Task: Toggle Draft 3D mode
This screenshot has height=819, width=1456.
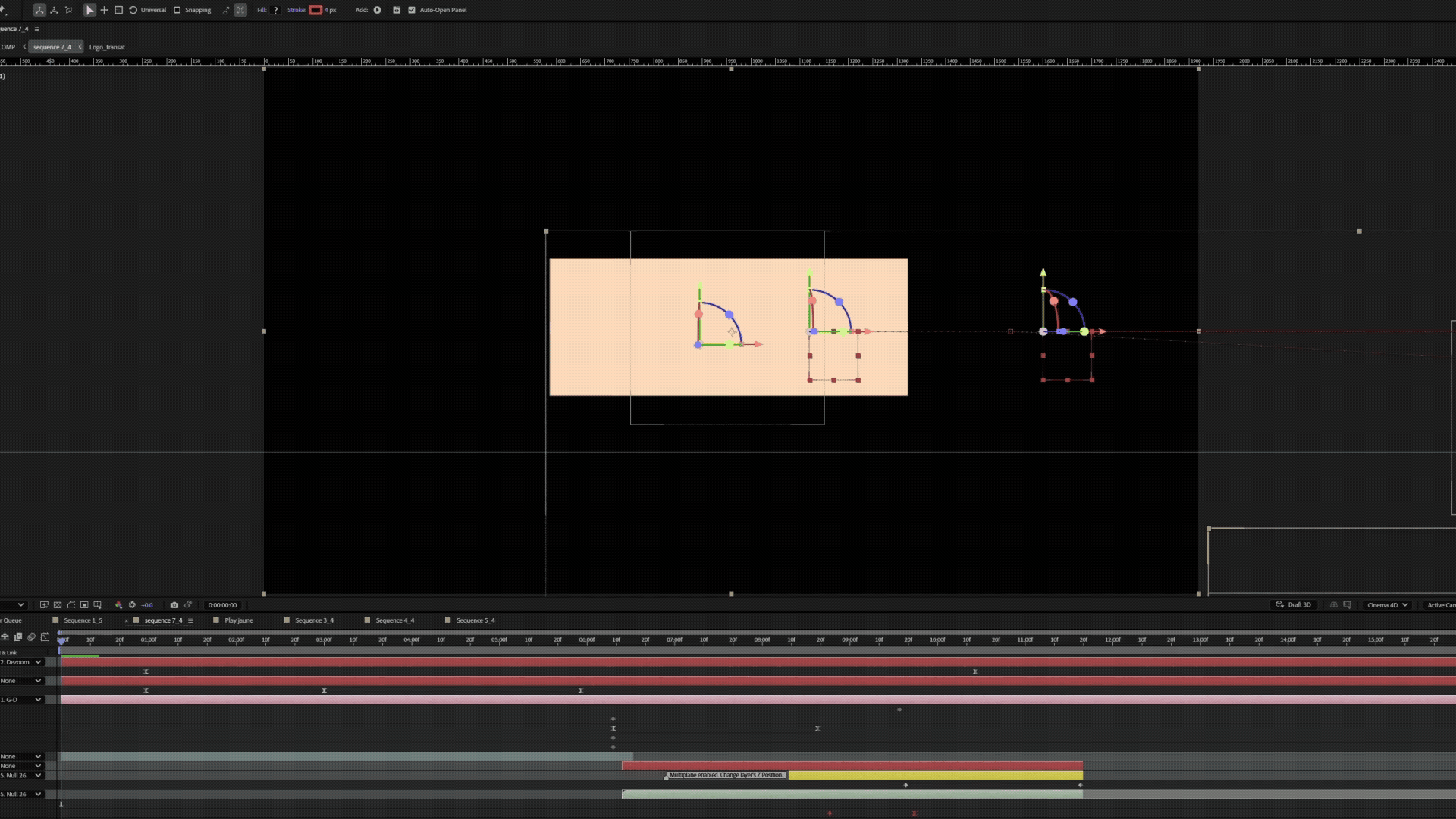Action: coord(1293,605)
